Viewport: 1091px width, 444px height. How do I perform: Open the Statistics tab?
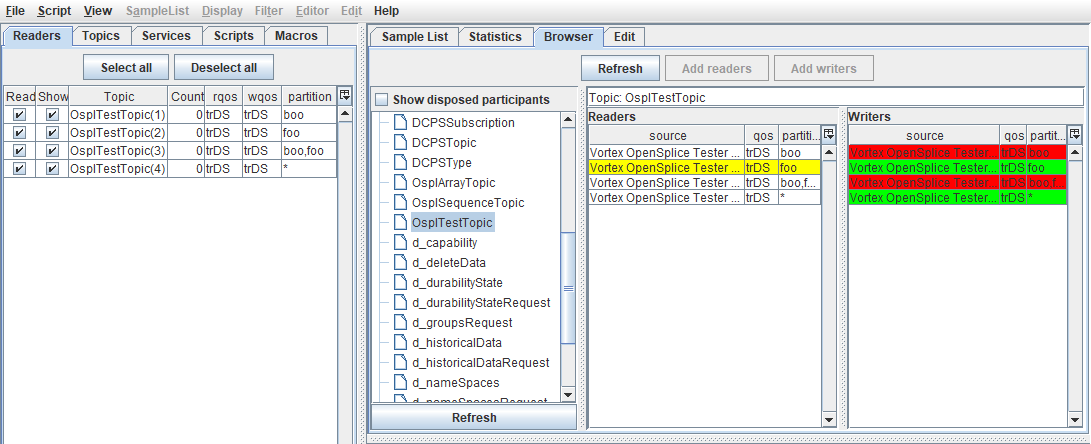tap(495, 37)
